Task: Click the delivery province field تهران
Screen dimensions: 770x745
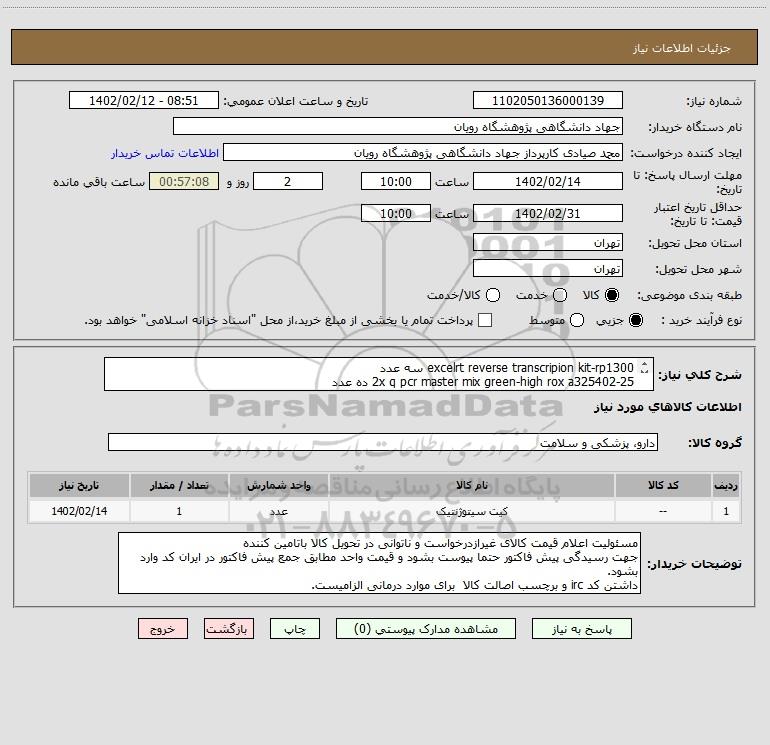Action: [x=548, y=242]
